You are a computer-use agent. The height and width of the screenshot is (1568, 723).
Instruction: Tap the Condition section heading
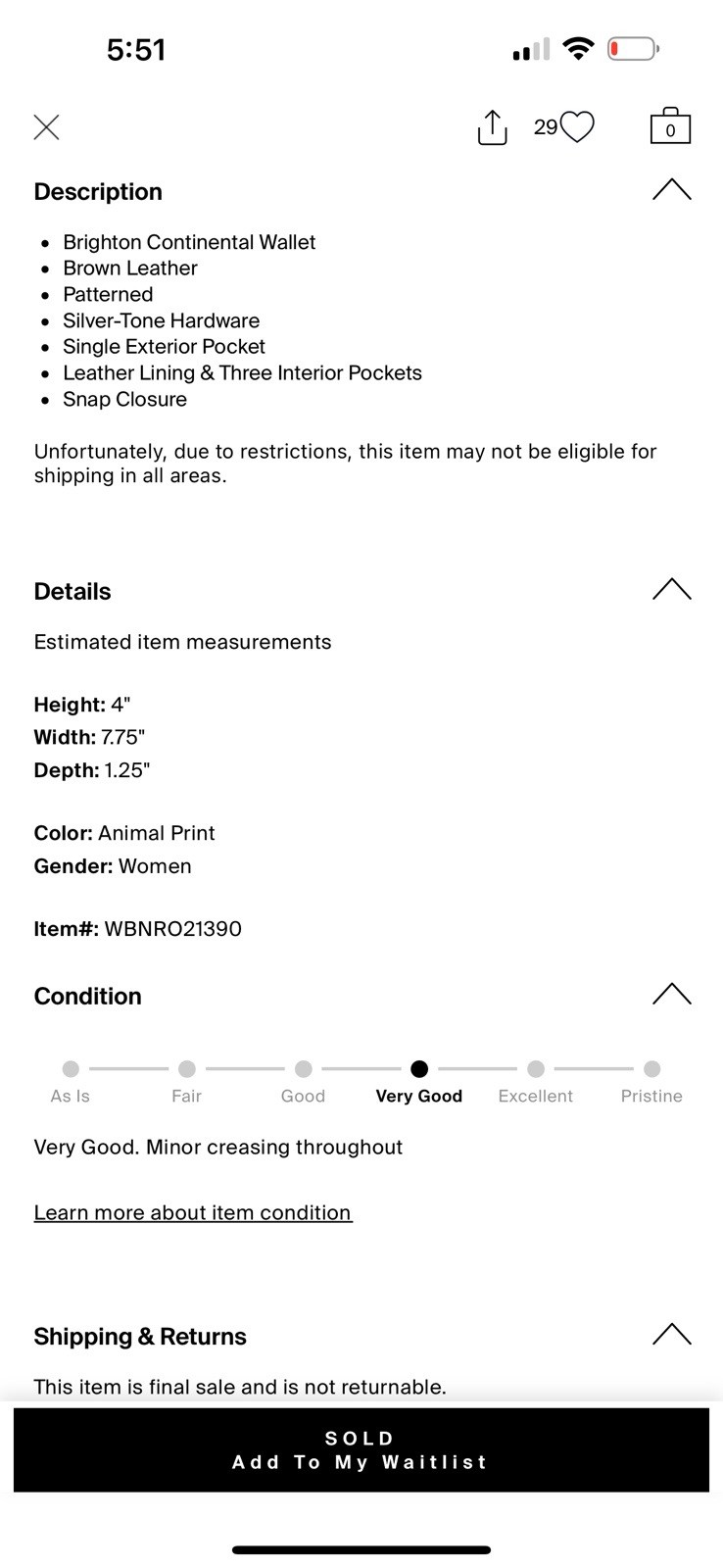[x=88, y=997]
